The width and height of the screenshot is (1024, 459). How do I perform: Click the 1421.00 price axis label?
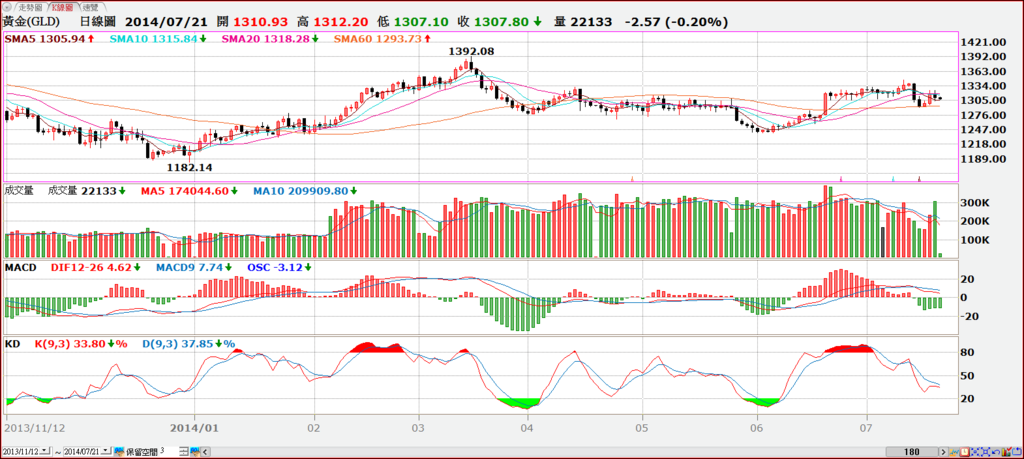coord(985,42)
